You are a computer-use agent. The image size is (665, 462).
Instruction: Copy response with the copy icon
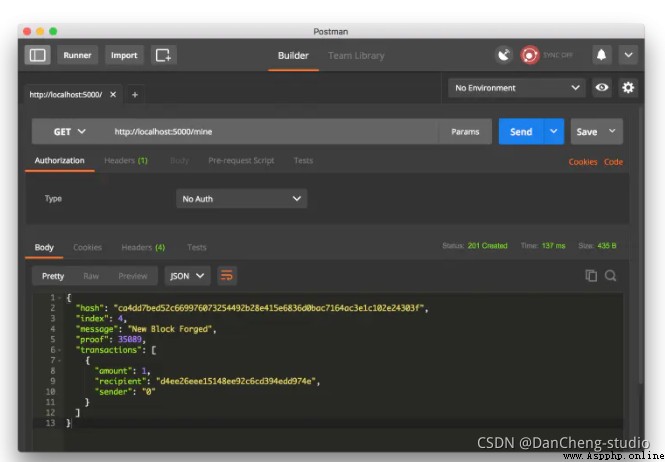tap(591, 276)
